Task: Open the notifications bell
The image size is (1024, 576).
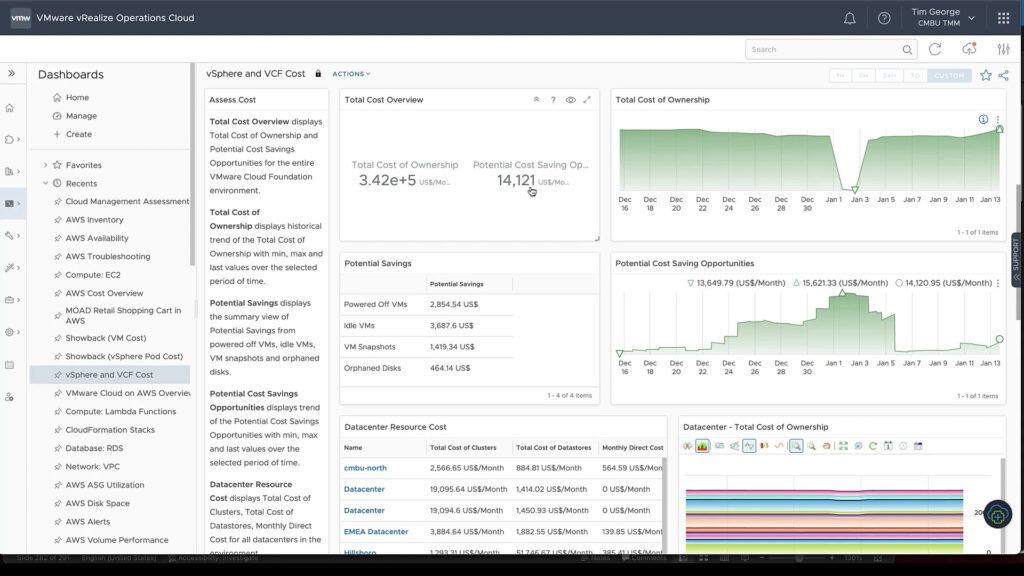Action: click(850, 18)
